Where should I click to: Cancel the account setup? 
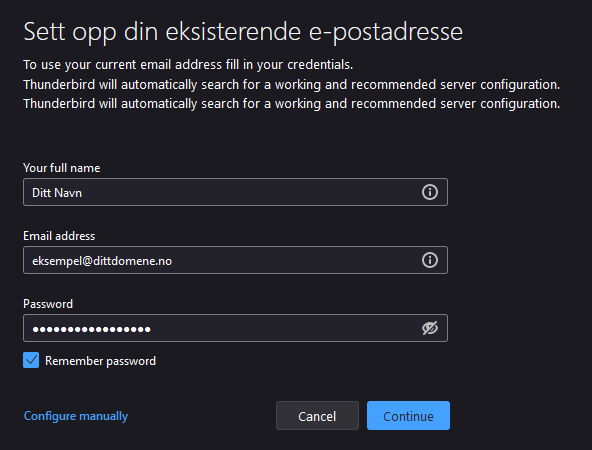click(x=317, y=416)
